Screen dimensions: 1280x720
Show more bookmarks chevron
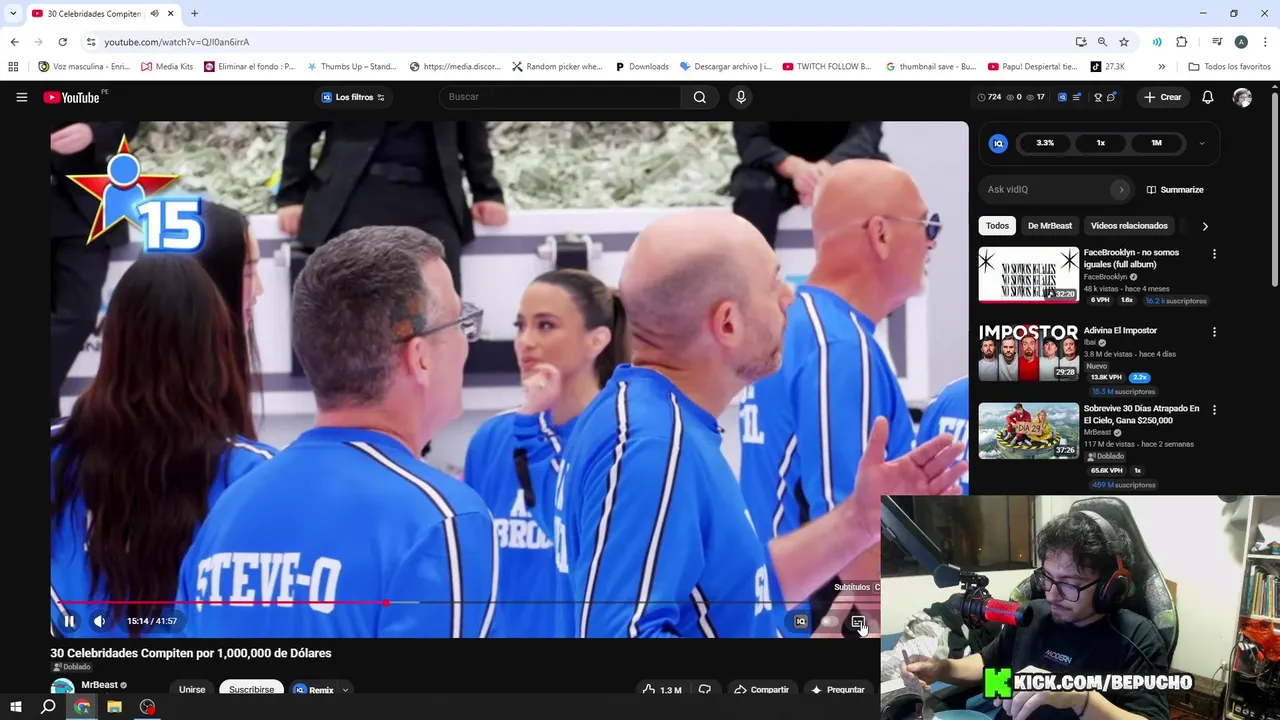pos(1161,67)
